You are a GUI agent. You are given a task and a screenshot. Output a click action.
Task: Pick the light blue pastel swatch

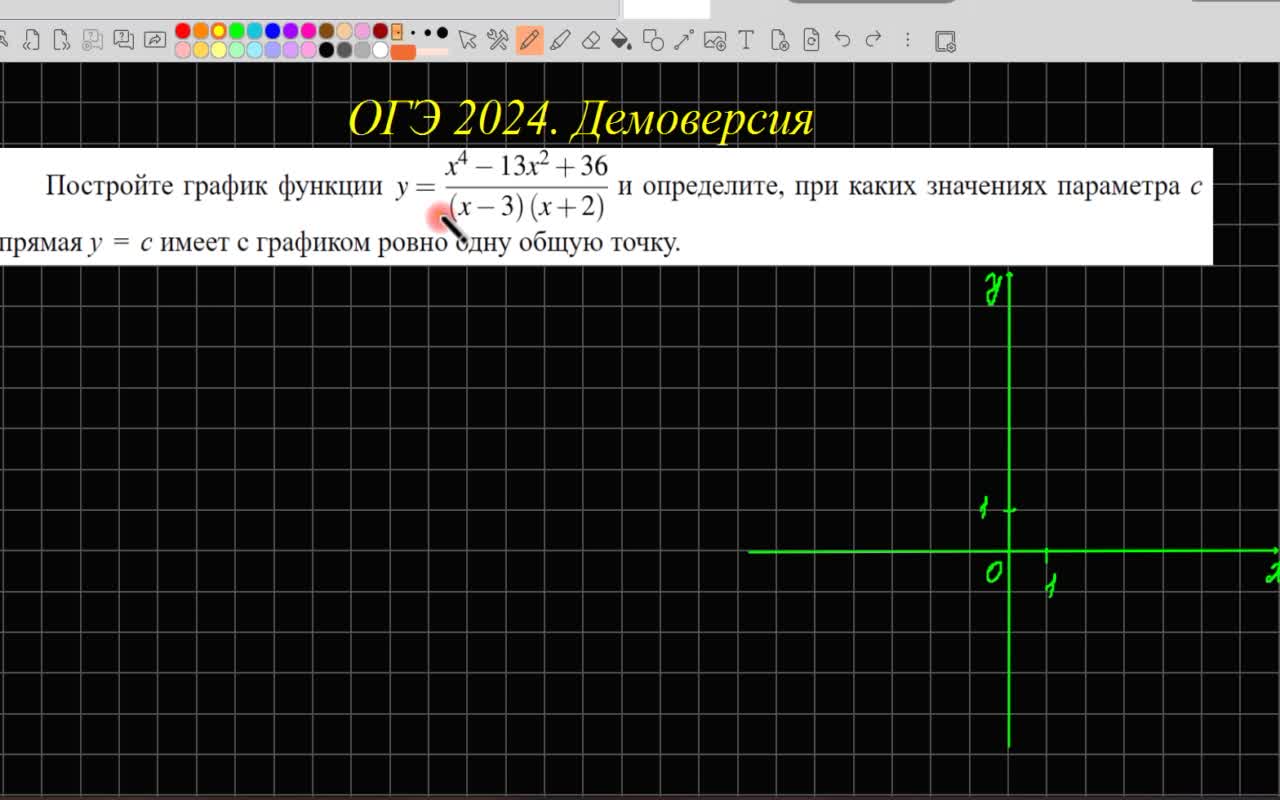(255, 50)
